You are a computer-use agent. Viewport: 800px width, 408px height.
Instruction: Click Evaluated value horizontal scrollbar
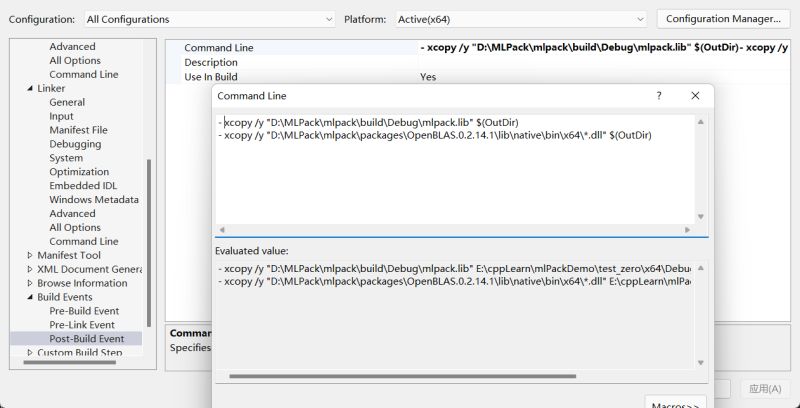403,376
